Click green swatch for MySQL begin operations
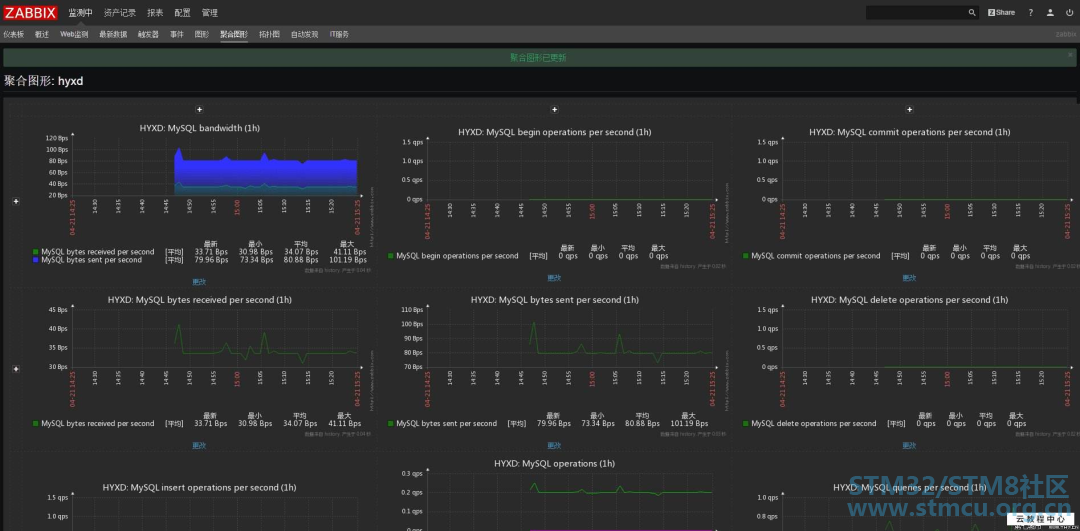 (391, 256)
